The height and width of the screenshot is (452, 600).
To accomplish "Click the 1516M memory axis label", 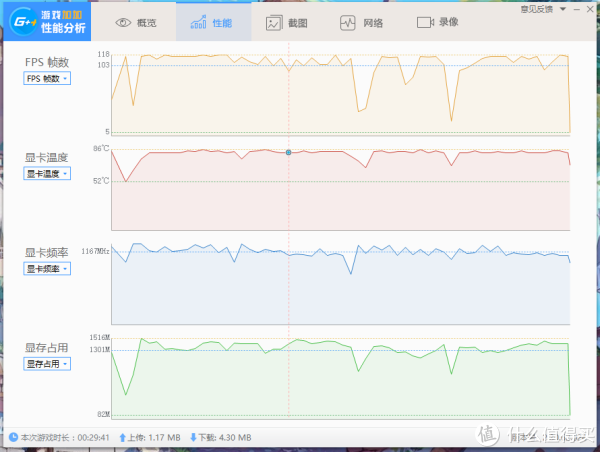I will click(99, 338).
